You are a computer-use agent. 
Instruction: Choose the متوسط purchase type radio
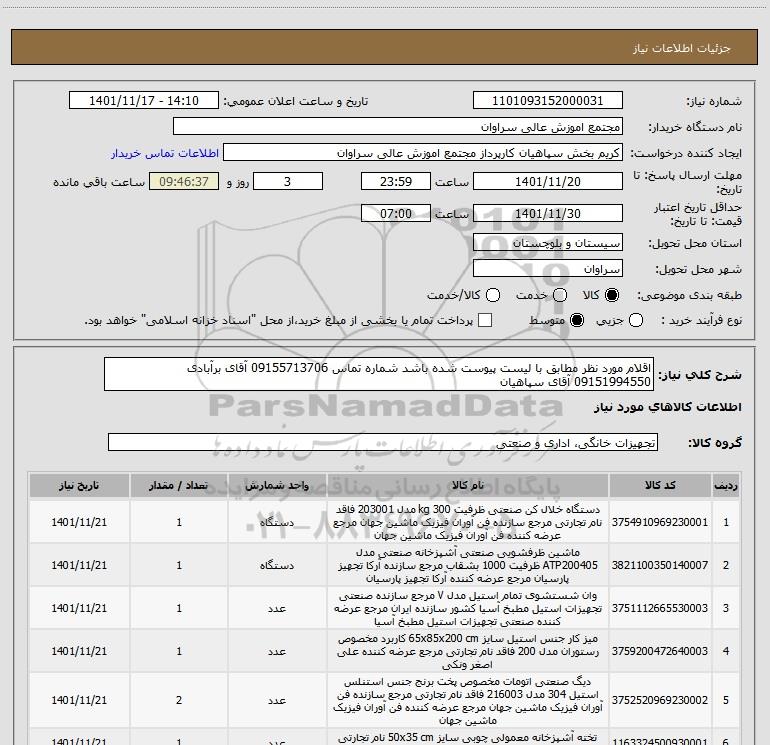[577, 320]
